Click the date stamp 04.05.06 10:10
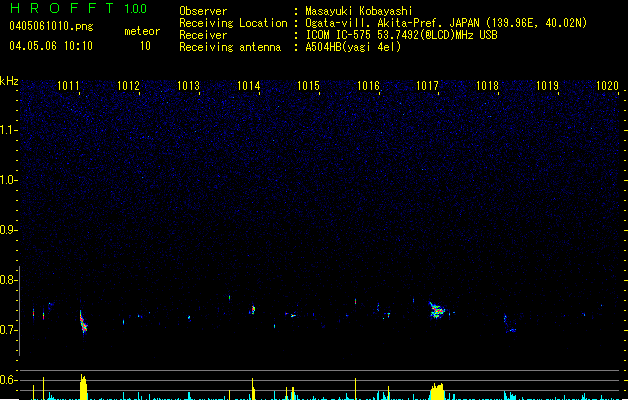Image resolution: width=629 pixels, height=400 pixels. coord(51,46)
